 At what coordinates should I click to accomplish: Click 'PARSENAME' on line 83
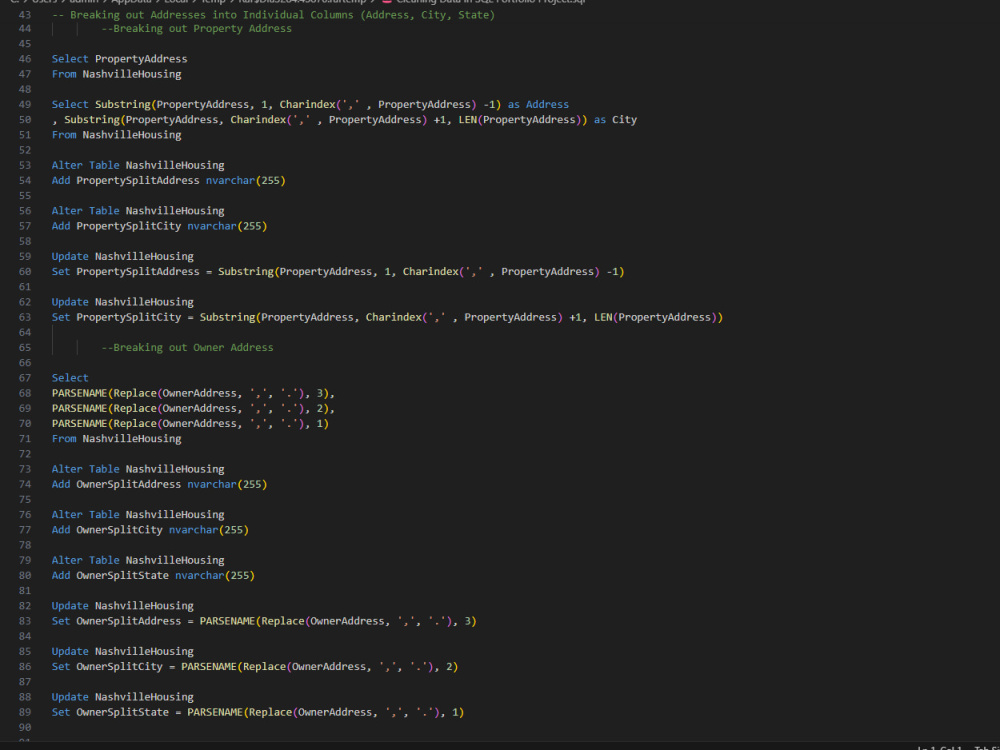click(227, 621)
